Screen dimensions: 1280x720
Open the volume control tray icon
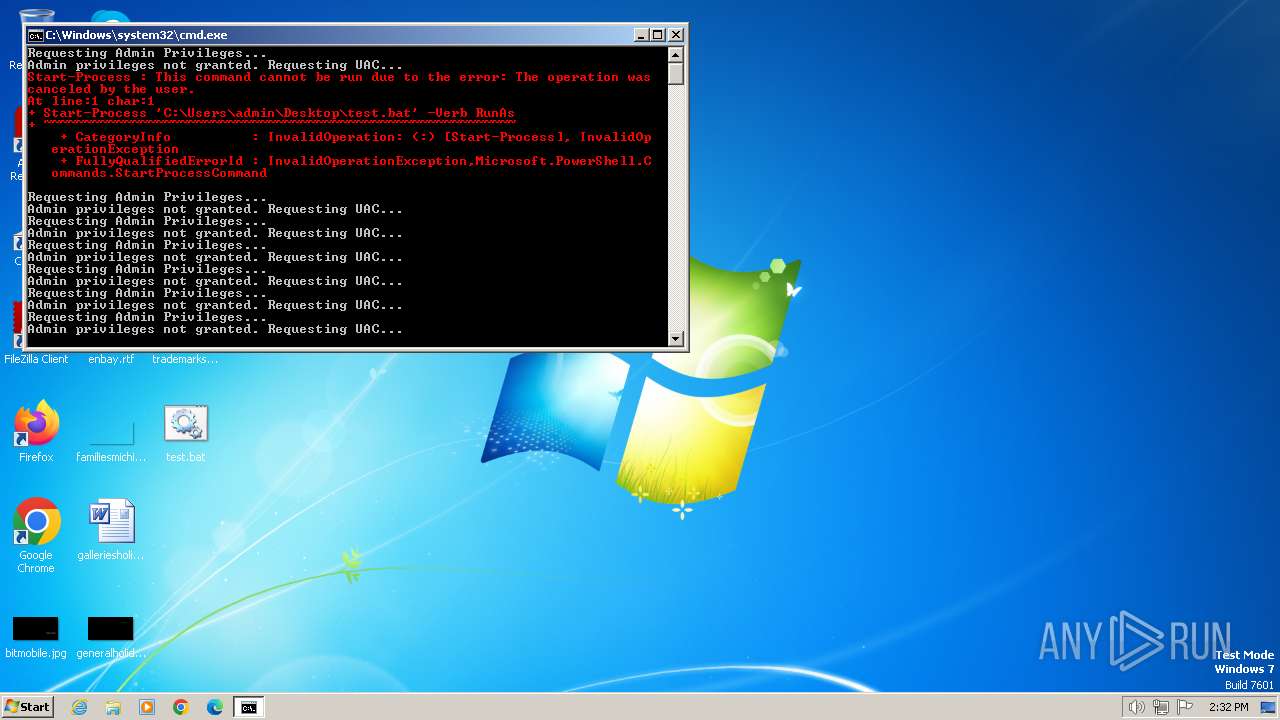coord(1137,707)
